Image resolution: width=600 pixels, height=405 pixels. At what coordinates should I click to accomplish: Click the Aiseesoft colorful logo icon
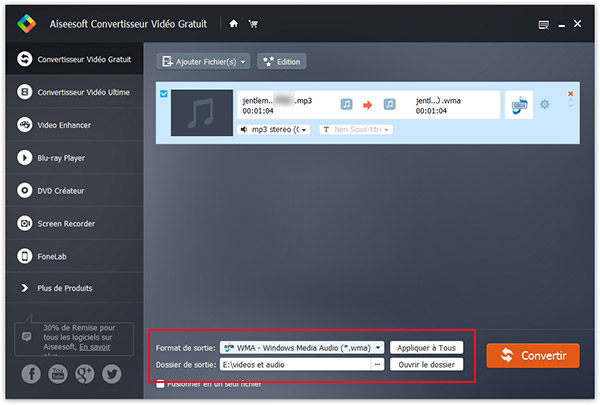click(26, 24)
